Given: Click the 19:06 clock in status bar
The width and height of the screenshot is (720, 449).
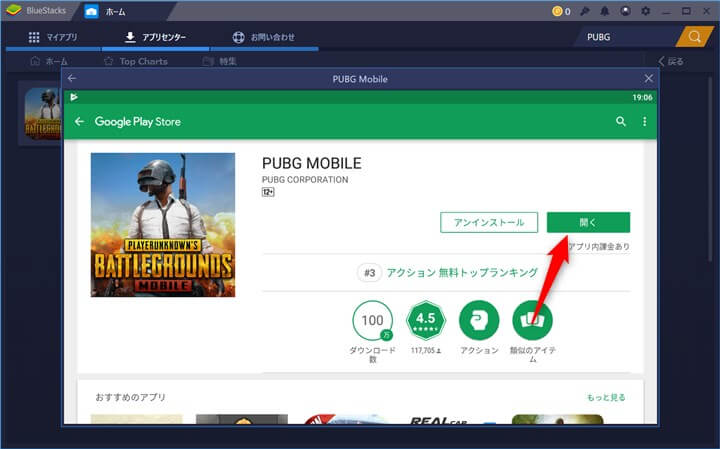Looking at the screenshot, I should point(642,97).
